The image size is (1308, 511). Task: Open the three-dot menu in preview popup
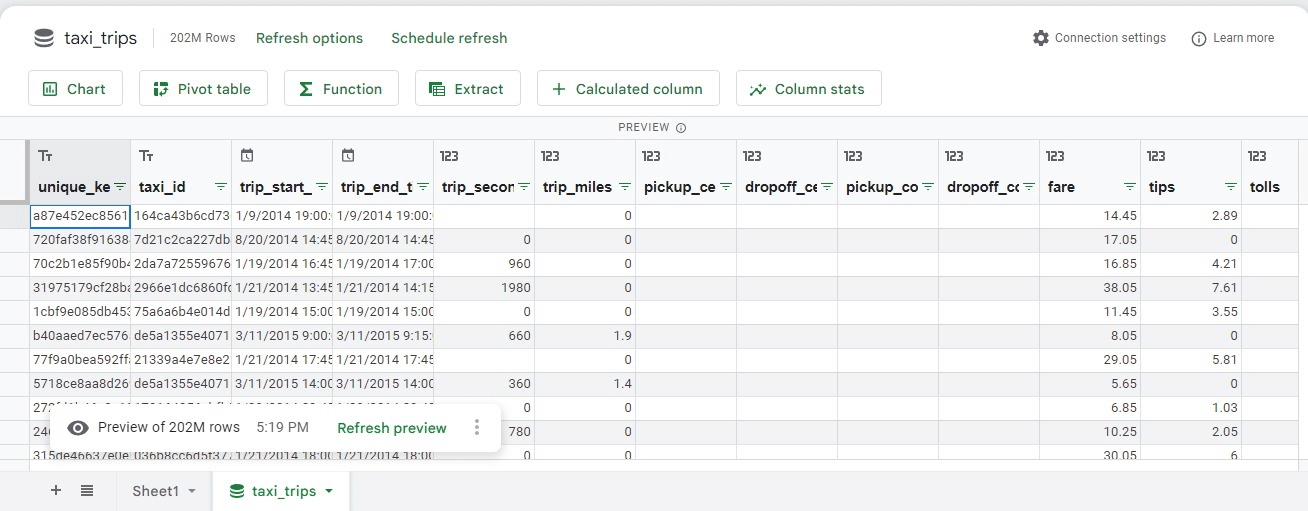click(x=477, y=428)
